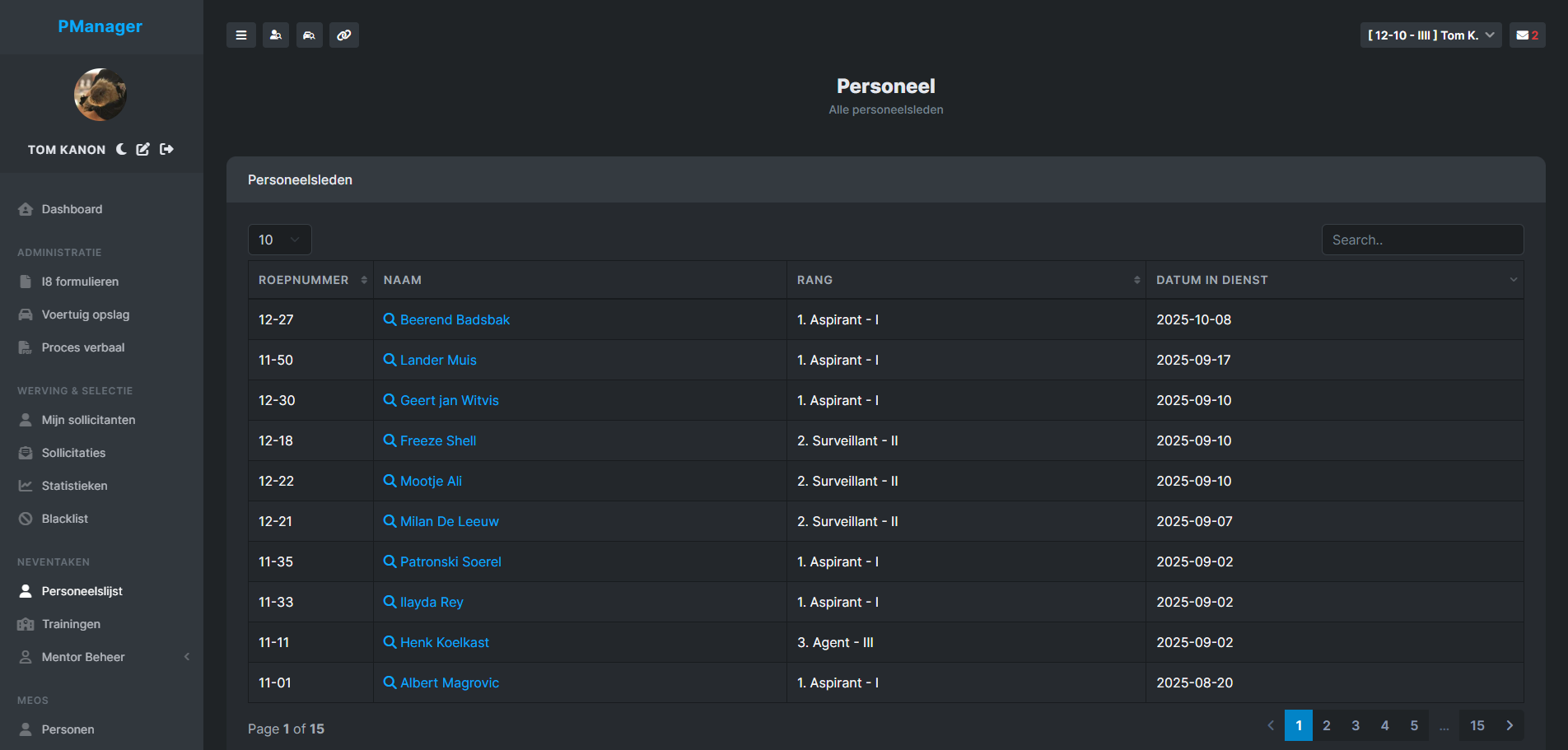1568x750 pixels.
Task: Open the Tom K. account dropdown
Action: (x=1430, y=35)
